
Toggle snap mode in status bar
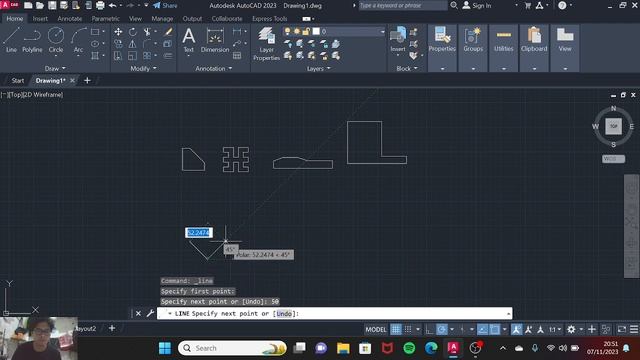click(x=408, y=329)
